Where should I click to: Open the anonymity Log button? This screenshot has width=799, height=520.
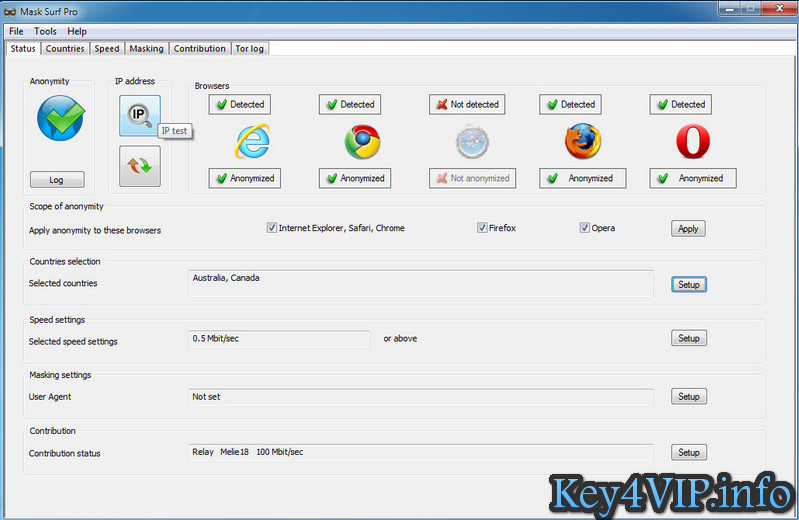(x=57, y=179)
